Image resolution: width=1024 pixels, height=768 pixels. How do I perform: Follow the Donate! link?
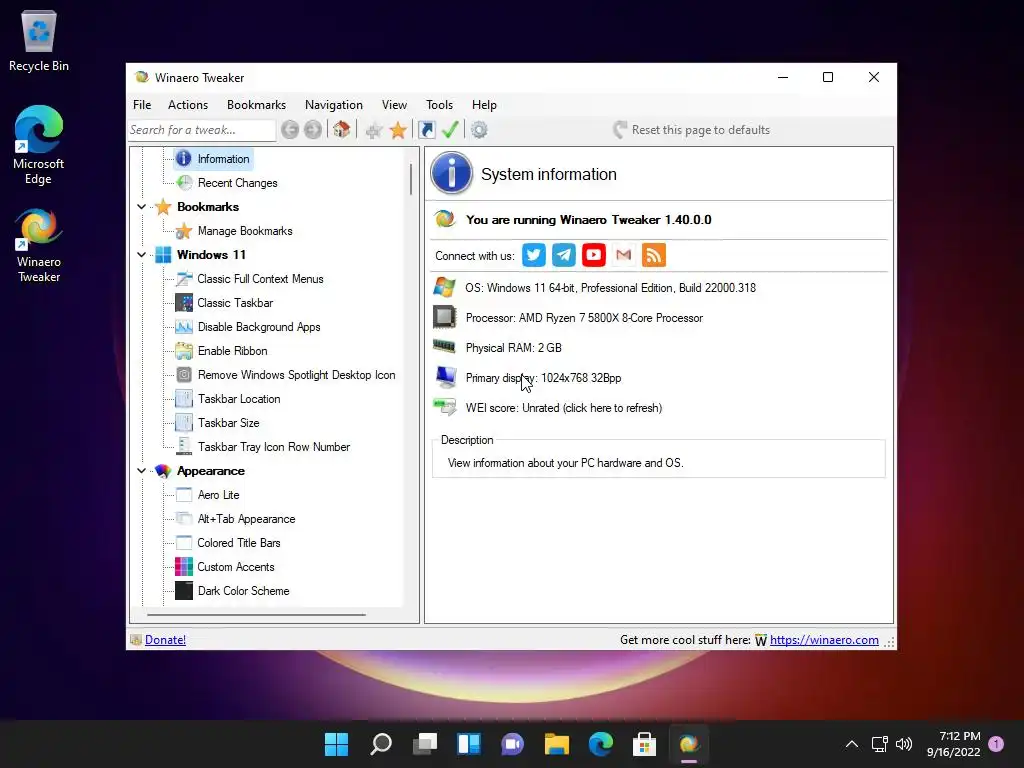click(x=165, y=640)
